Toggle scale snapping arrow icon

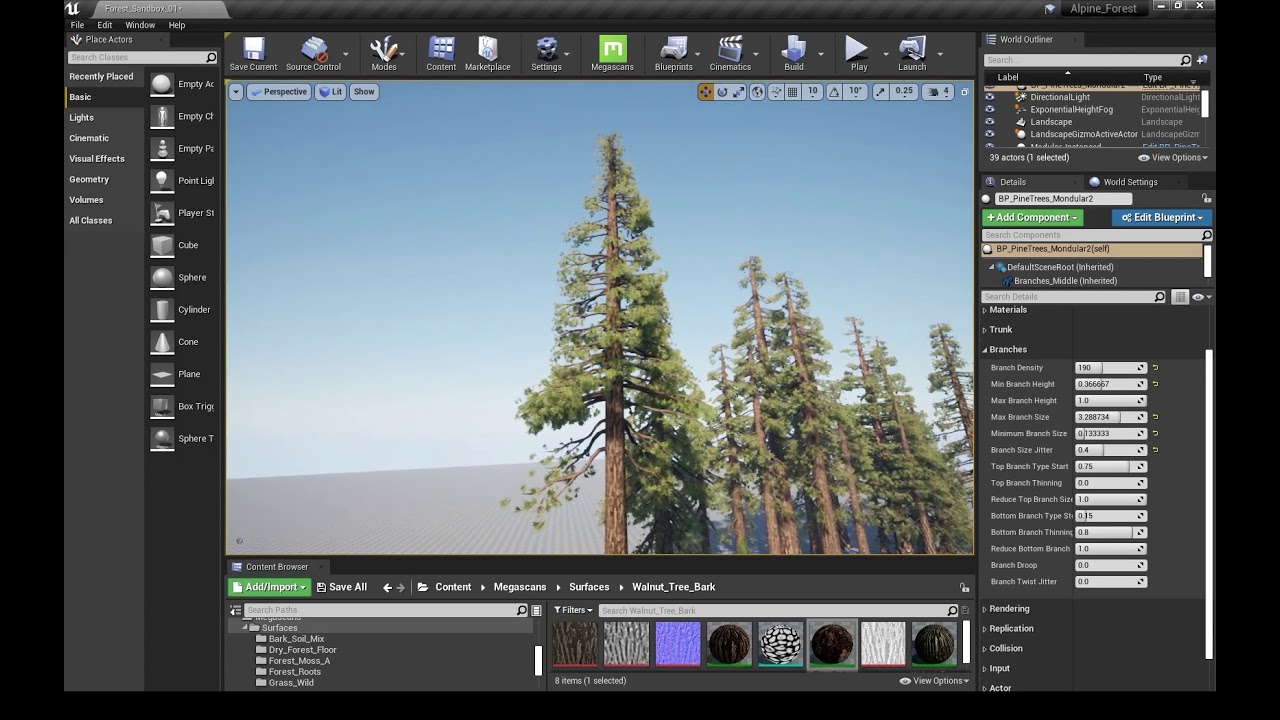(x=880, y=92)
